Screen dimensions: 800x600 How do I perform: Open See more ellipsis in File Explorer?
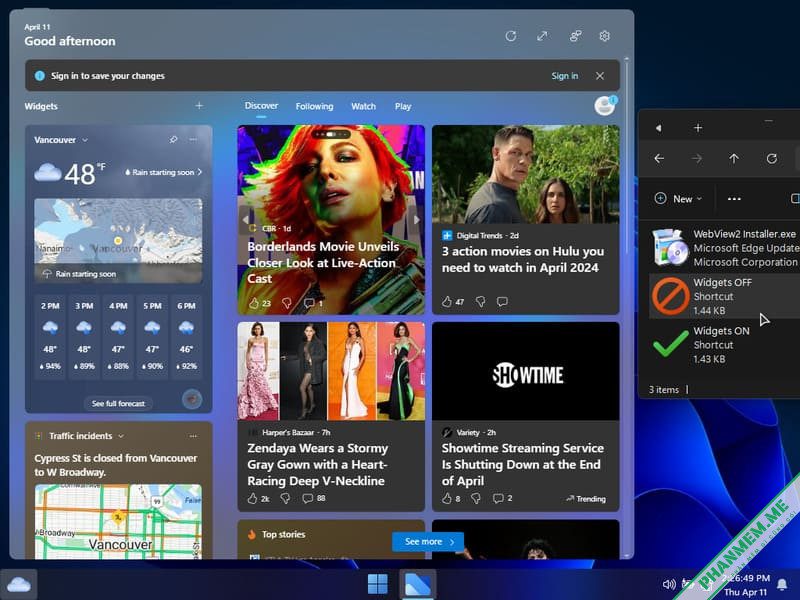pyautogui.click(x=734, y=199)
